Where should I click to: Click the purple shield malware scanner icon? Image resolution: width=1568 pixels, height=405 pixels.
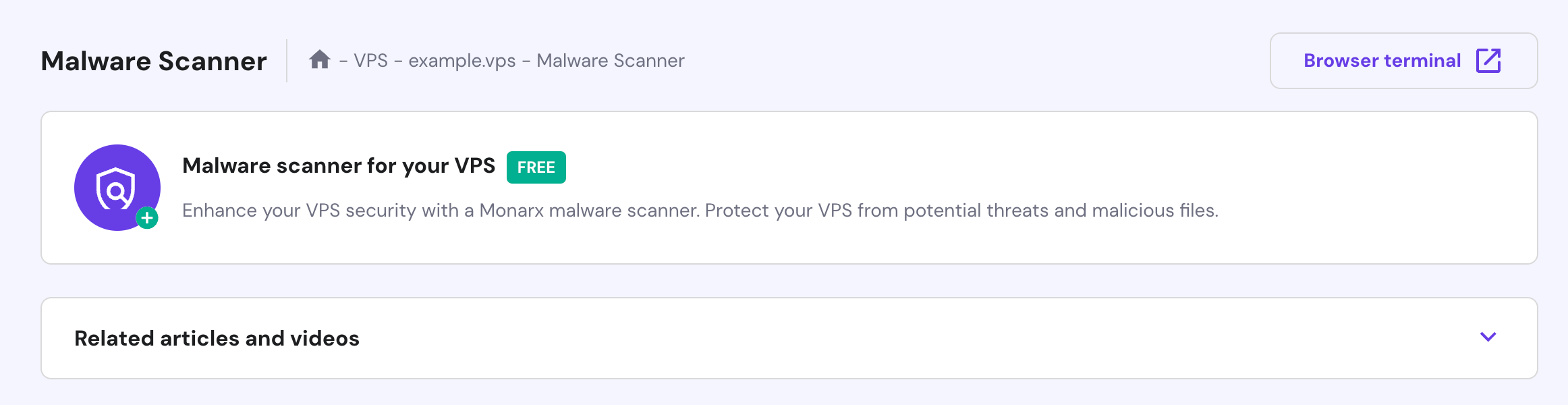pyautogui.click(x=117, y=187)
